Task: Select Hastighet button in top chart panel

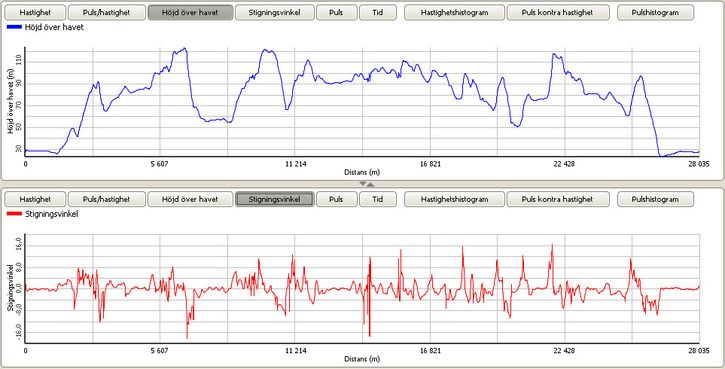Action: coord(35,12)
